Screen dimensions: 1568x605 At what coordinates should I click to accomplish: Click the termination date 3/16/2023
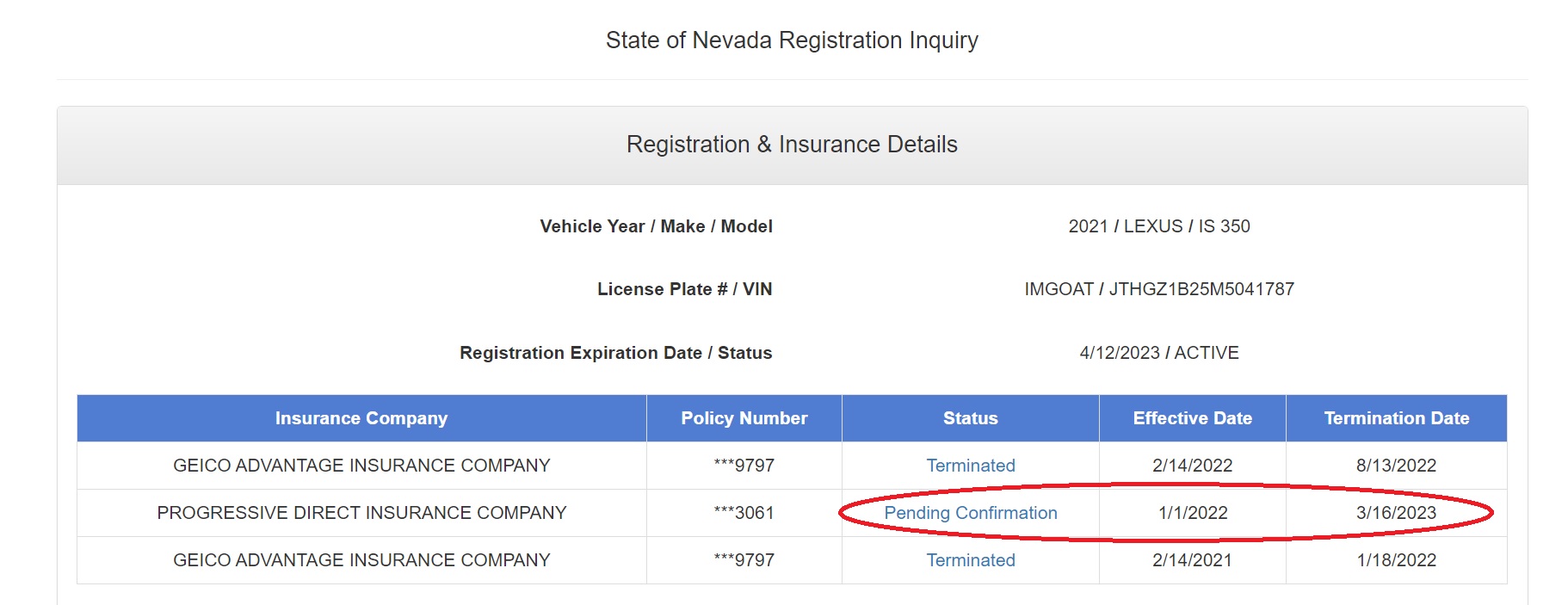(1396, 513)
